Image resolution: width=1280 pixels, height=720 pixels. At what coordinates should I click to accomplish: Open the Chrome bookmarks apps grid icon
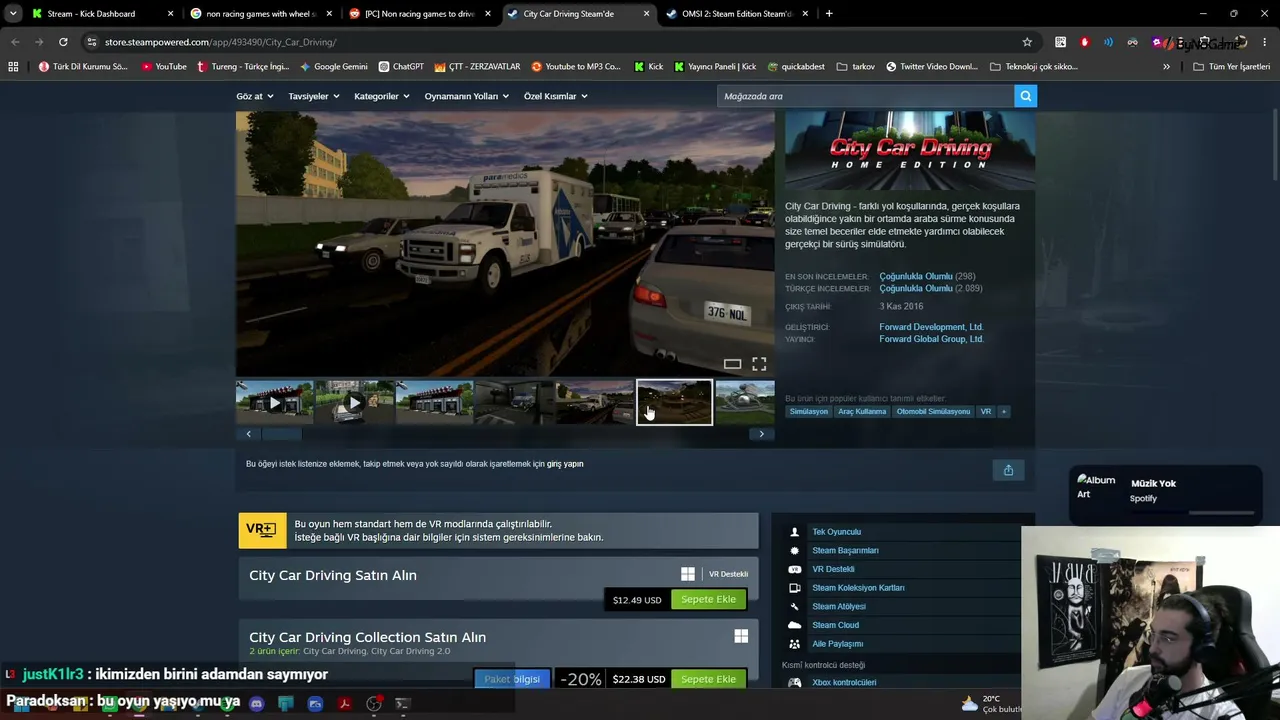[x=13, y=67]
